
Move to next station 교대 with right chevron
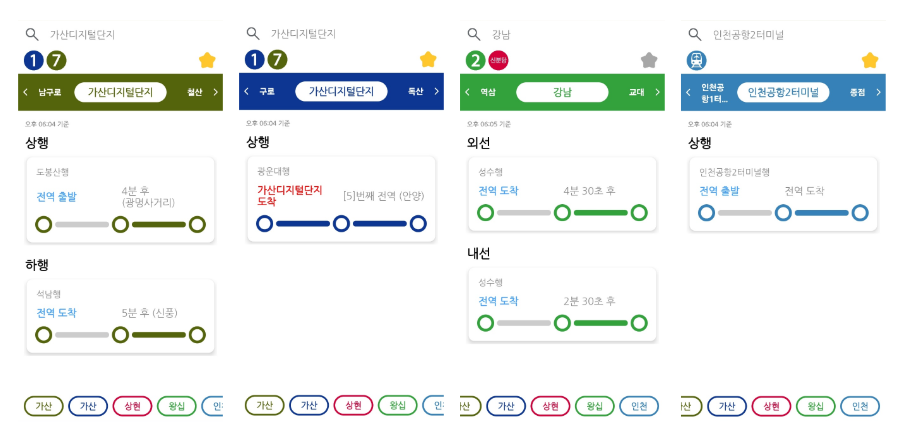coord(657,92)
